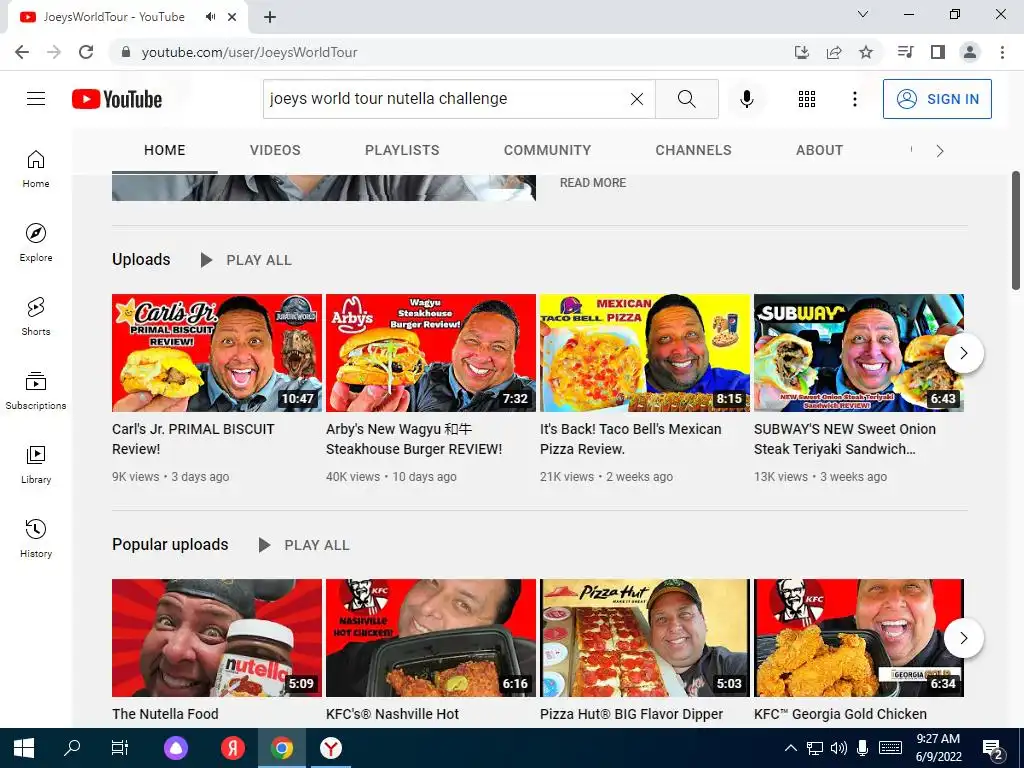Open Library in the sidebar
The image size is (1024, 768).
click(36, 464)
